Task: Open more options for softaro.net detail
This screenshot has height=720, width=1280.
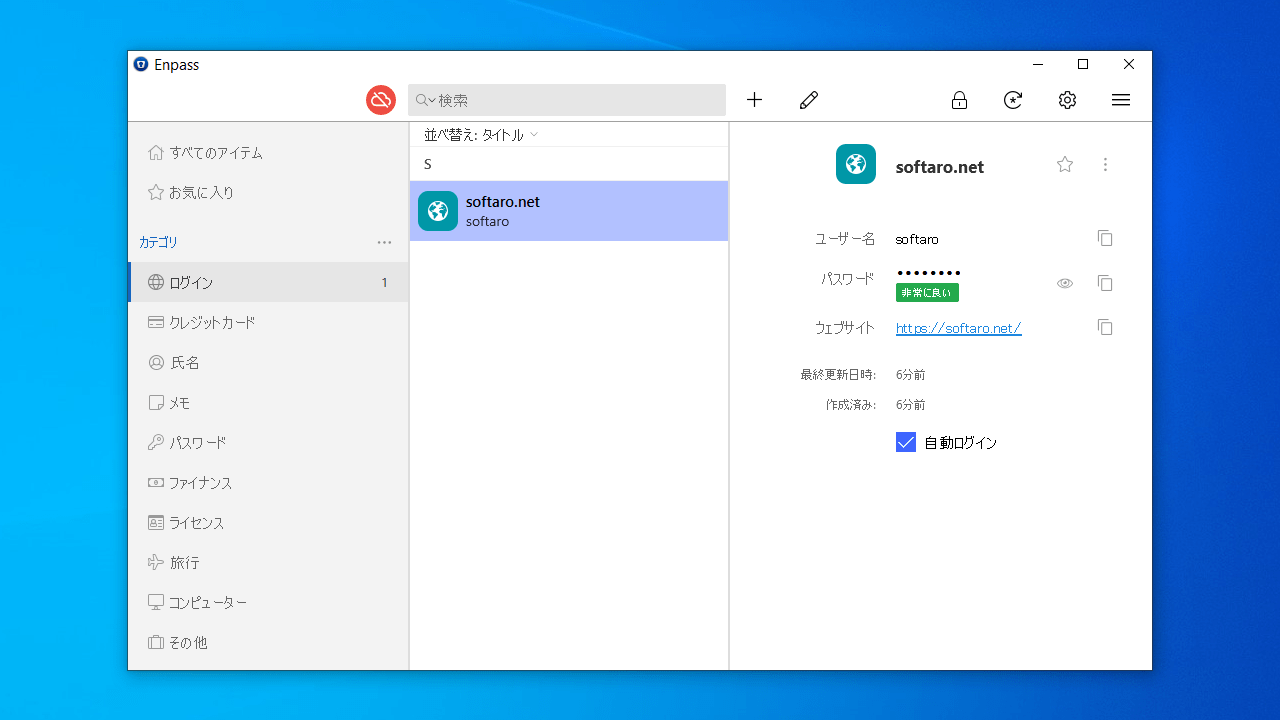Action: tap(1105, 164)
